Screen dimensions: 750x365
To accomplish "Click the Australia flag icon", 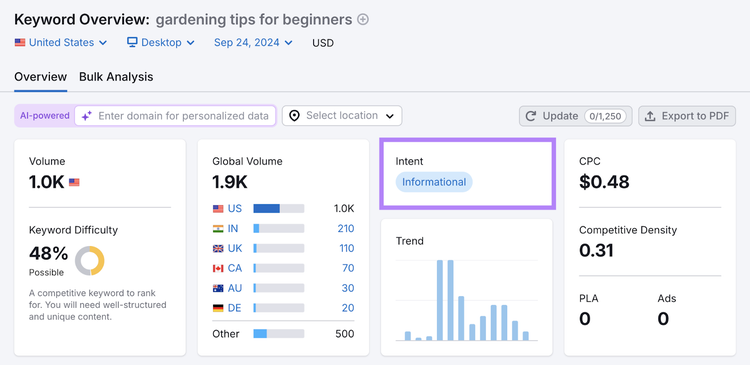I will [218, 288].
